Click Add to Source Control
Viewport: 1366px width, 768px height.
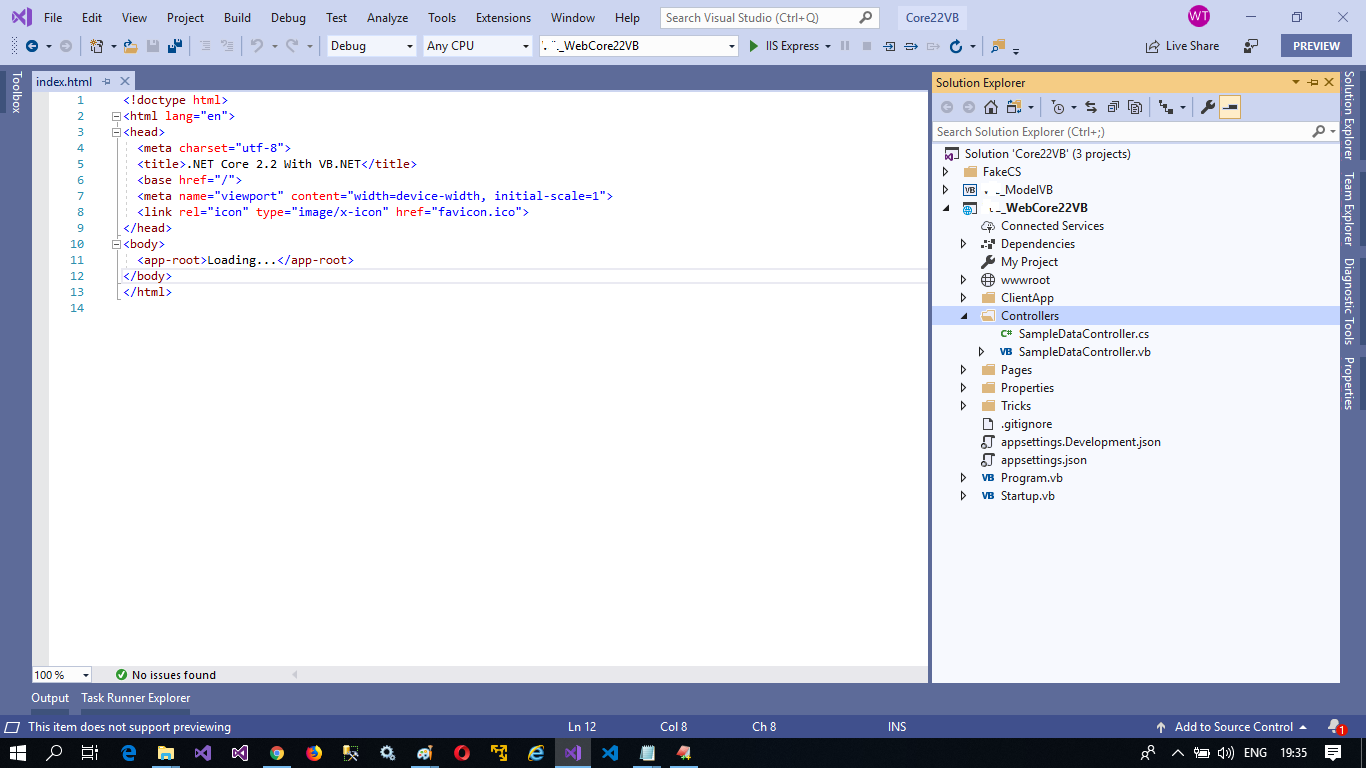(x=1231, y=727)
